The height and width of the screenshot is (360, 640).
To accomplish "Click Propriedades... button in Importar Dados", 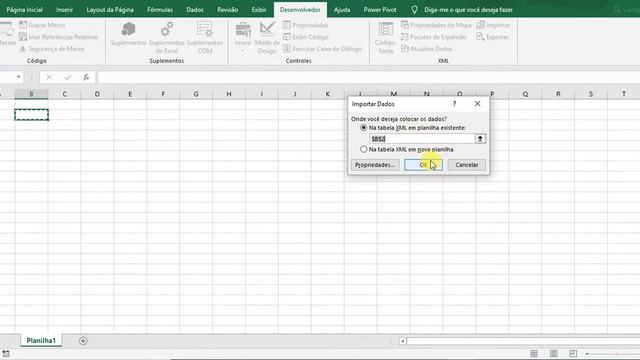I will [375, 165].
